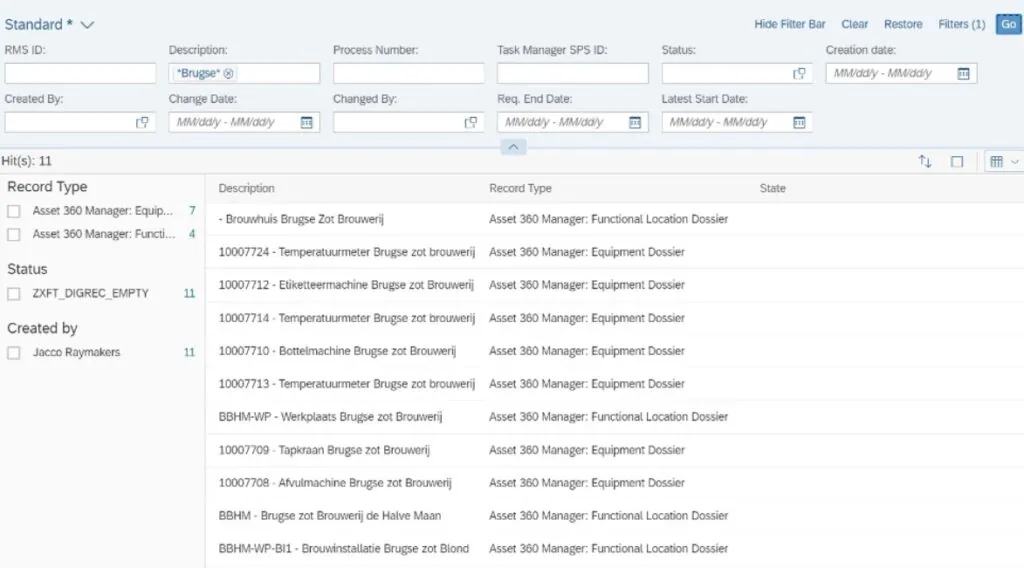
Task: Open the view type dropdown arrow
Action: (x=1014, y=161)
